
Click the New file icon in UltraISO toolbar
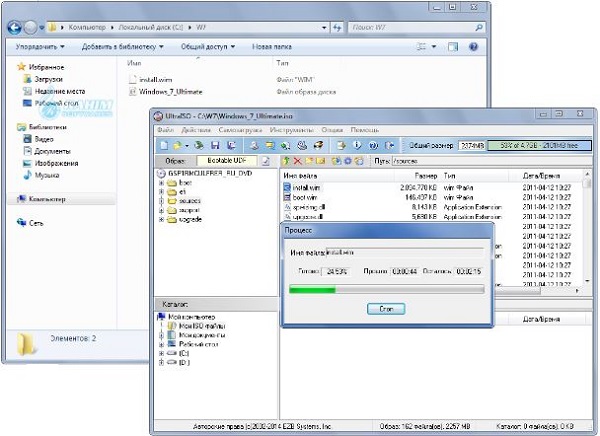(x=165, y=144)
